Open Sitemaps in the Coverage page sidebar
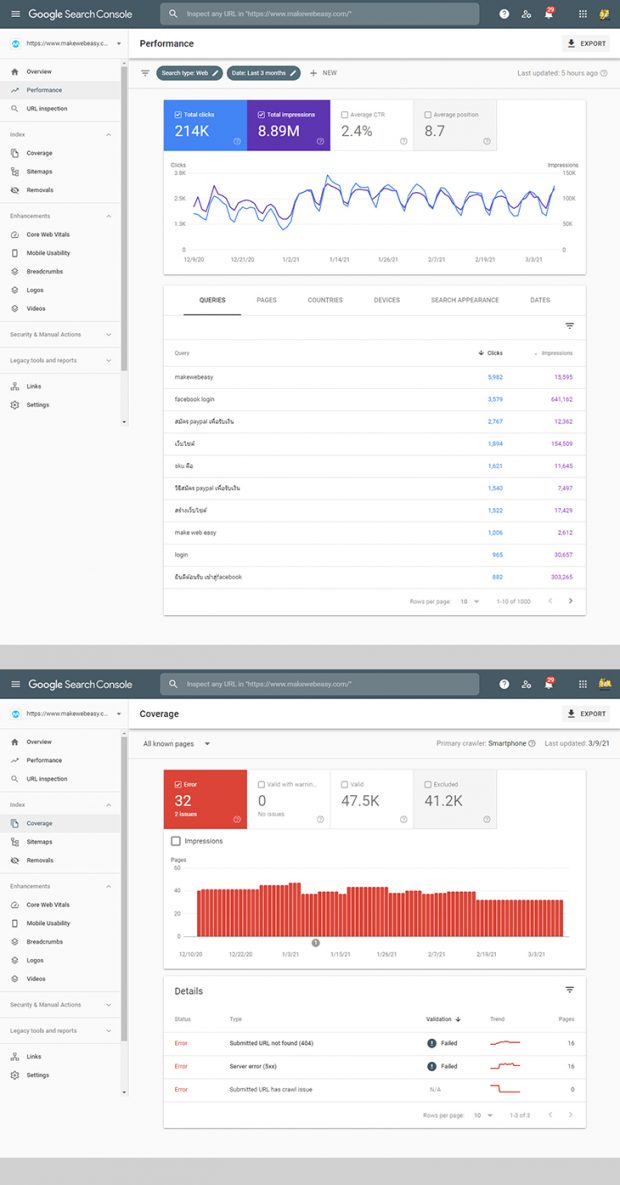 40,842
